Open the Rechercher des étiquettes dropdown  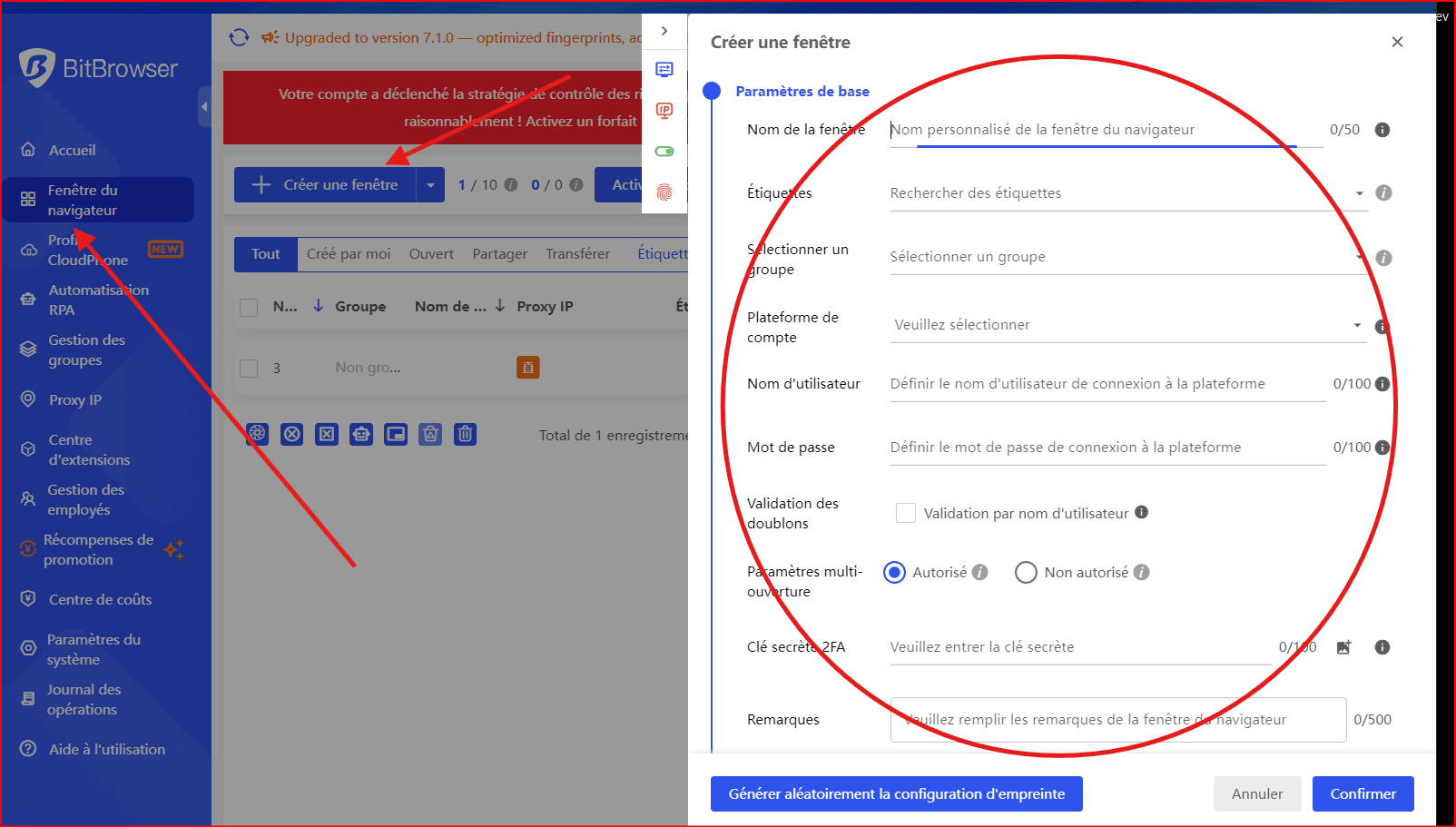[x=1126, y=193]
